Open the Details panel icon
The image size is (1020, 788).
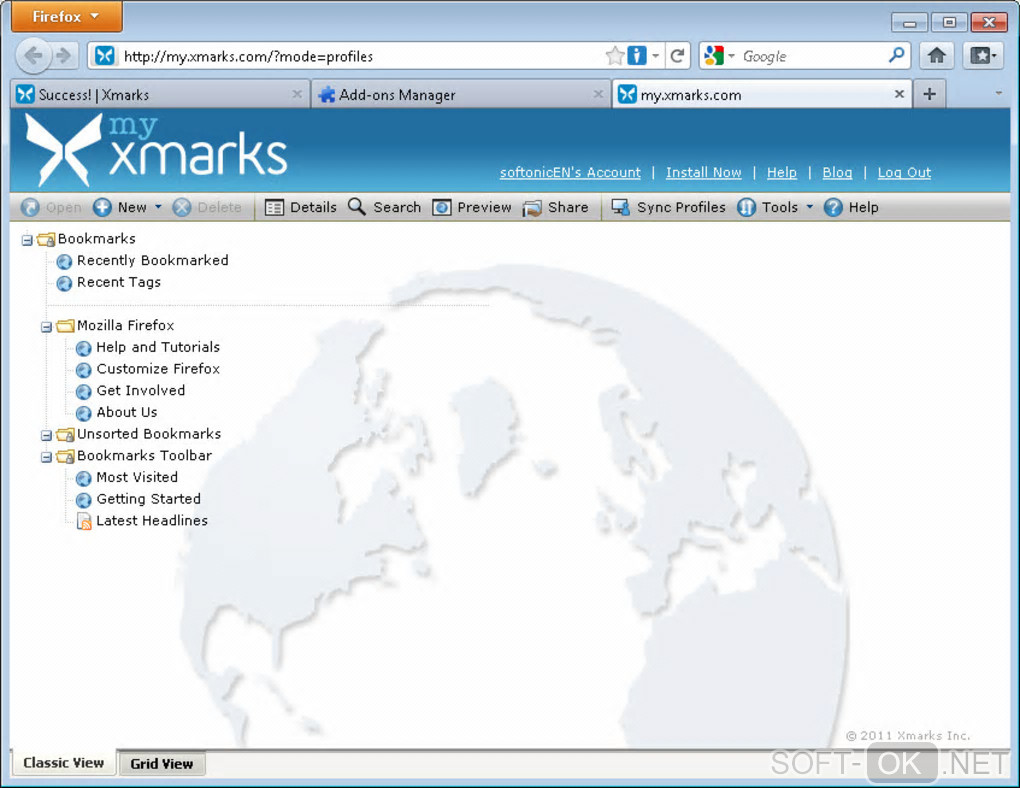(x=275, y=208)
